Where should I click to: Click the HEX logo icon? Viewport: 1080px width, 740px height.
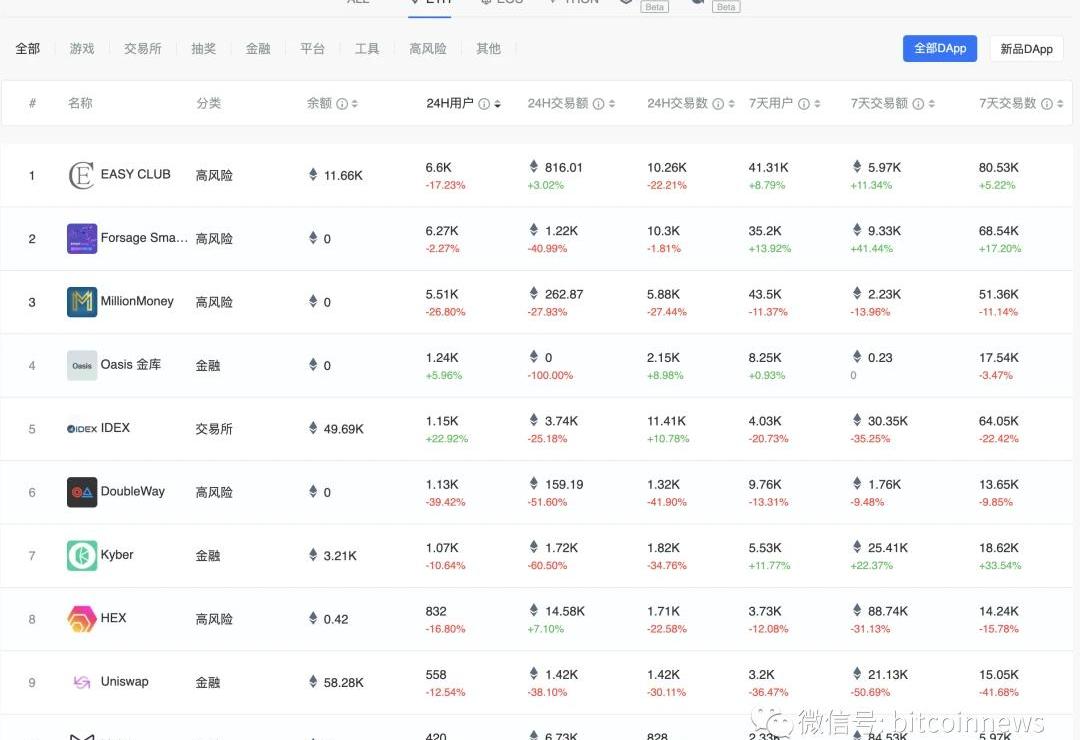coord(82,619)
